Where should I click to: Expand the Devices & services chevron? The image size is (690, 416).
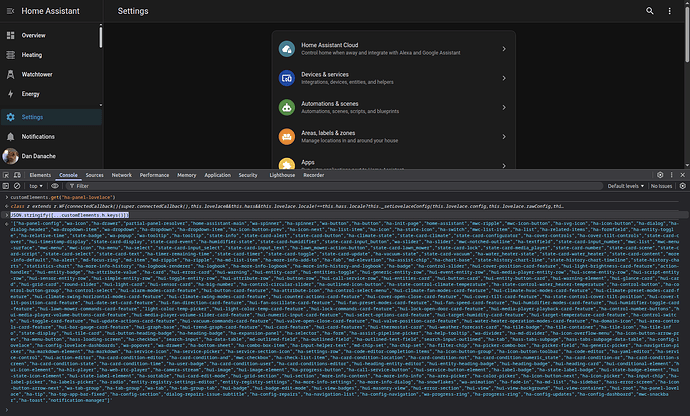[x=504, y=78]
